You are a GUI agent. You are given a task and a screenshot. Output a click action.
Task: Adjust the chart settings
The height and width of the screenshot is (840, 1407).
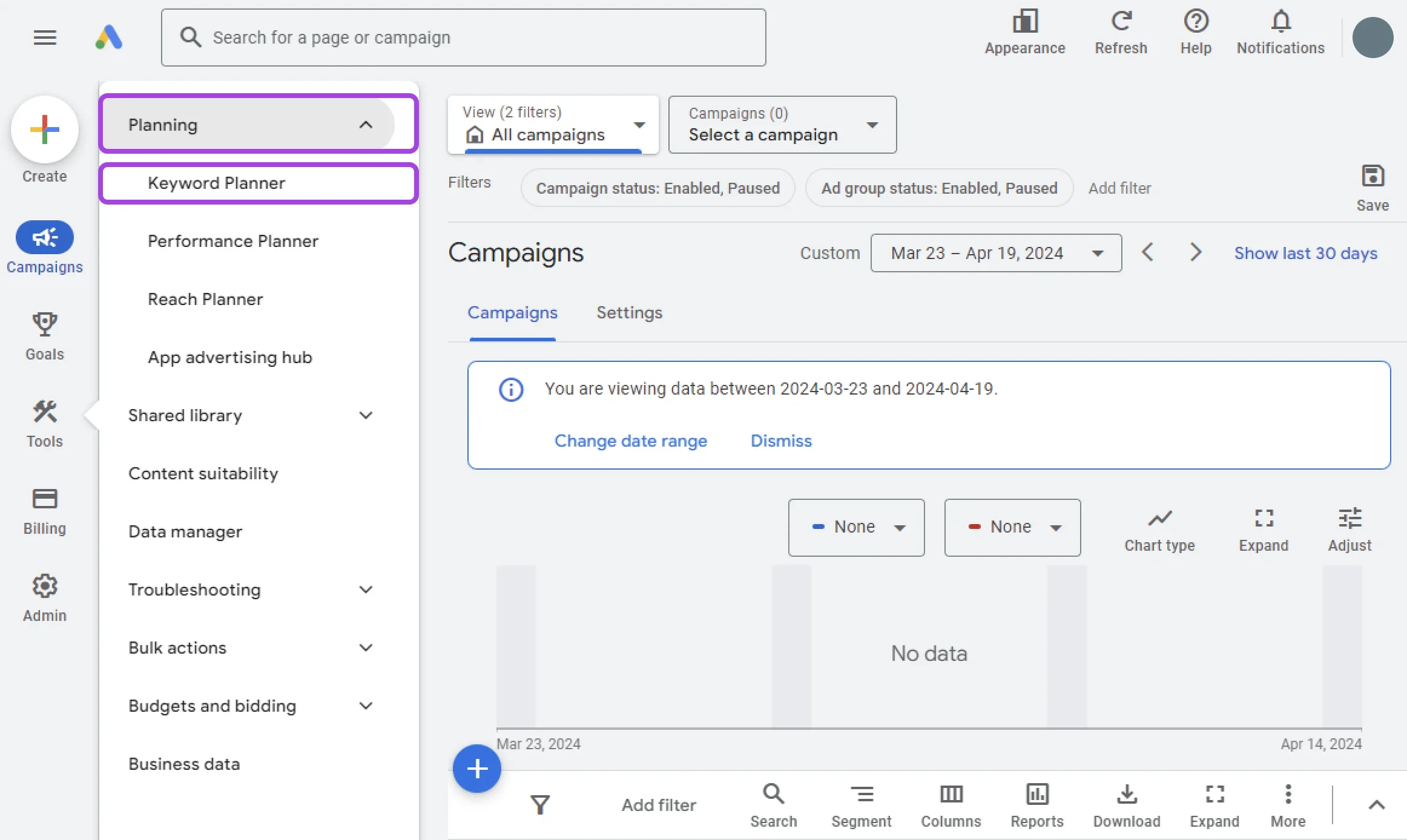tap(1349, 530)
